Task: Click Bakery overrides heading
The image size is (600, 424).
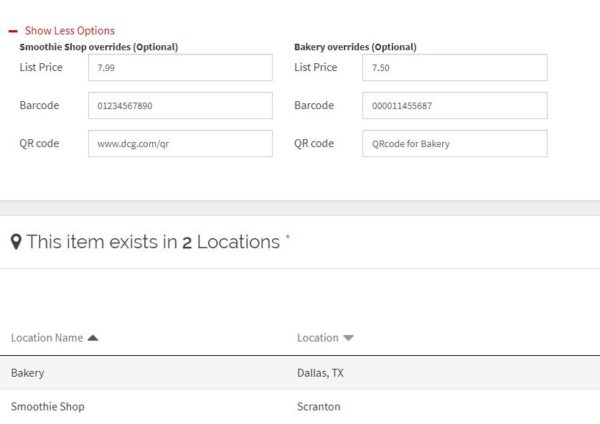Action: [355, 47]
